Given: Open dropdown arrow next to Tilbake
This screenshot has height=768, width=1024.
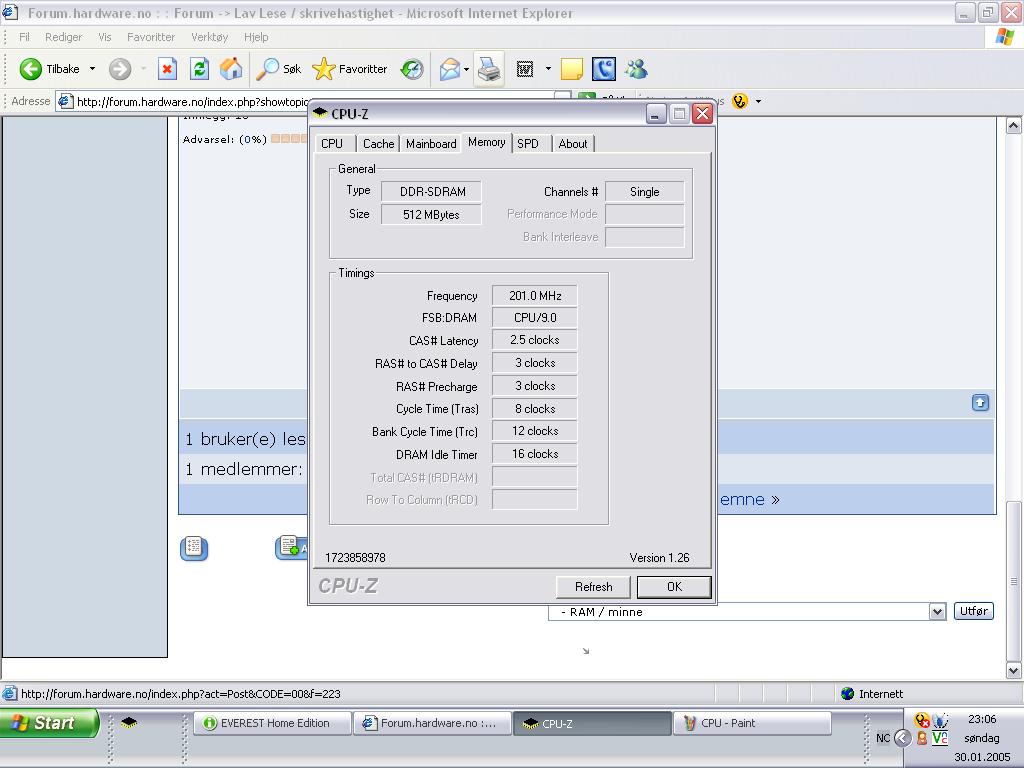Looking at the screenshot, I should pos(92,69).
